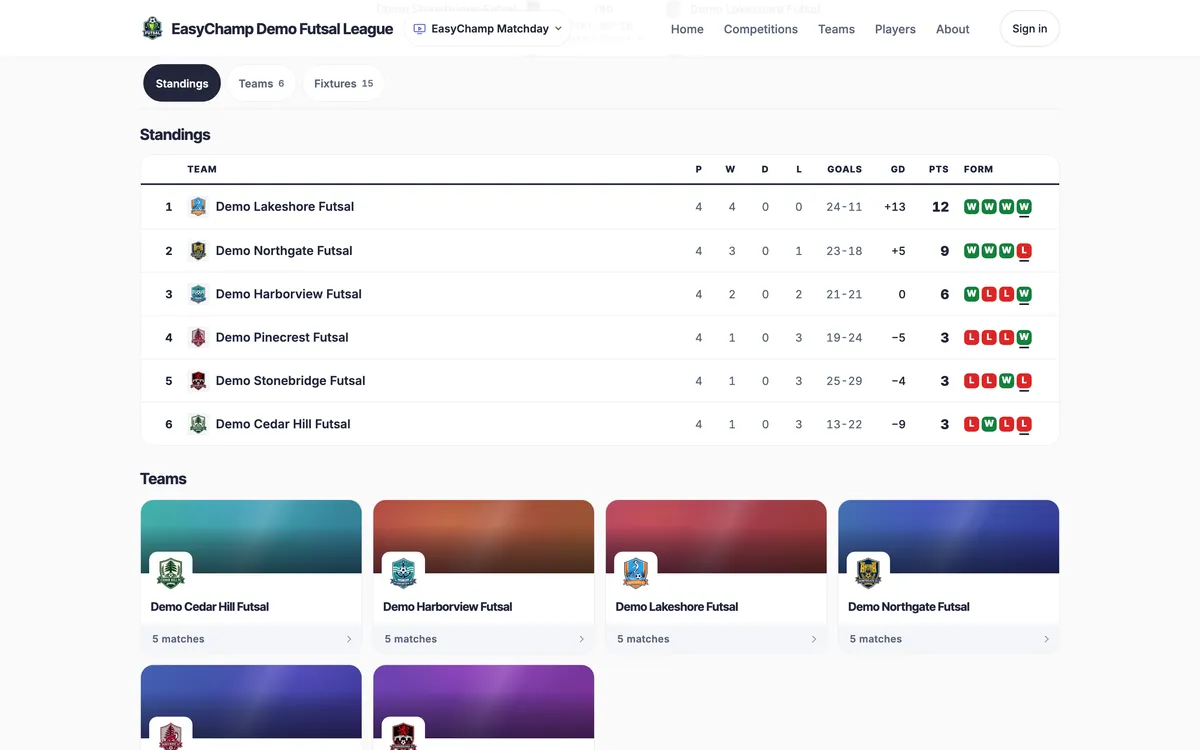Image resolution: width=1200 pixels, height=750 pixels.
Task: Open Players in the top navigation
Action: tap(895, 29)
